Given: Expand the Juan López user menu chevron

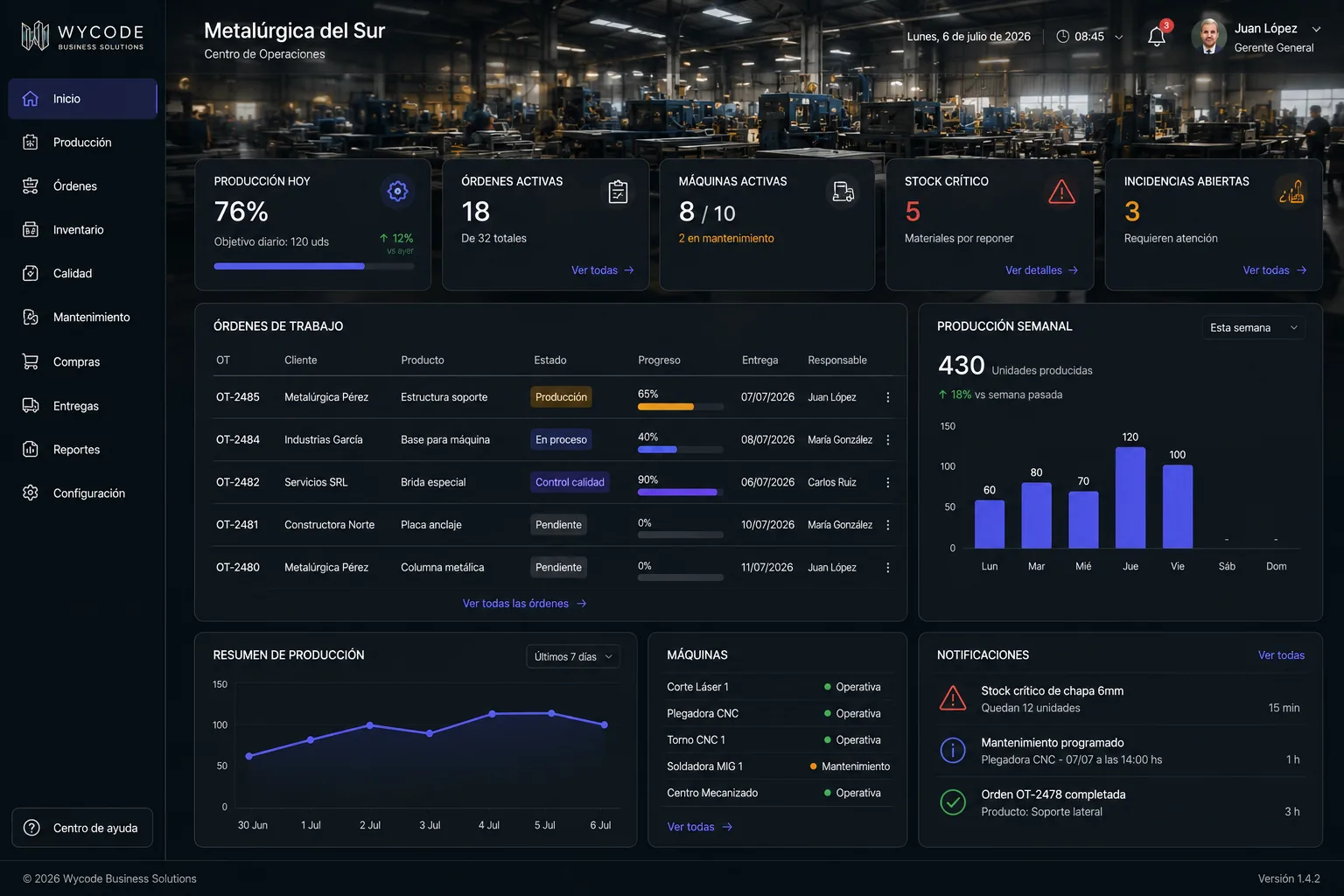Looking at the screenshot, I should coord(1316,29).
